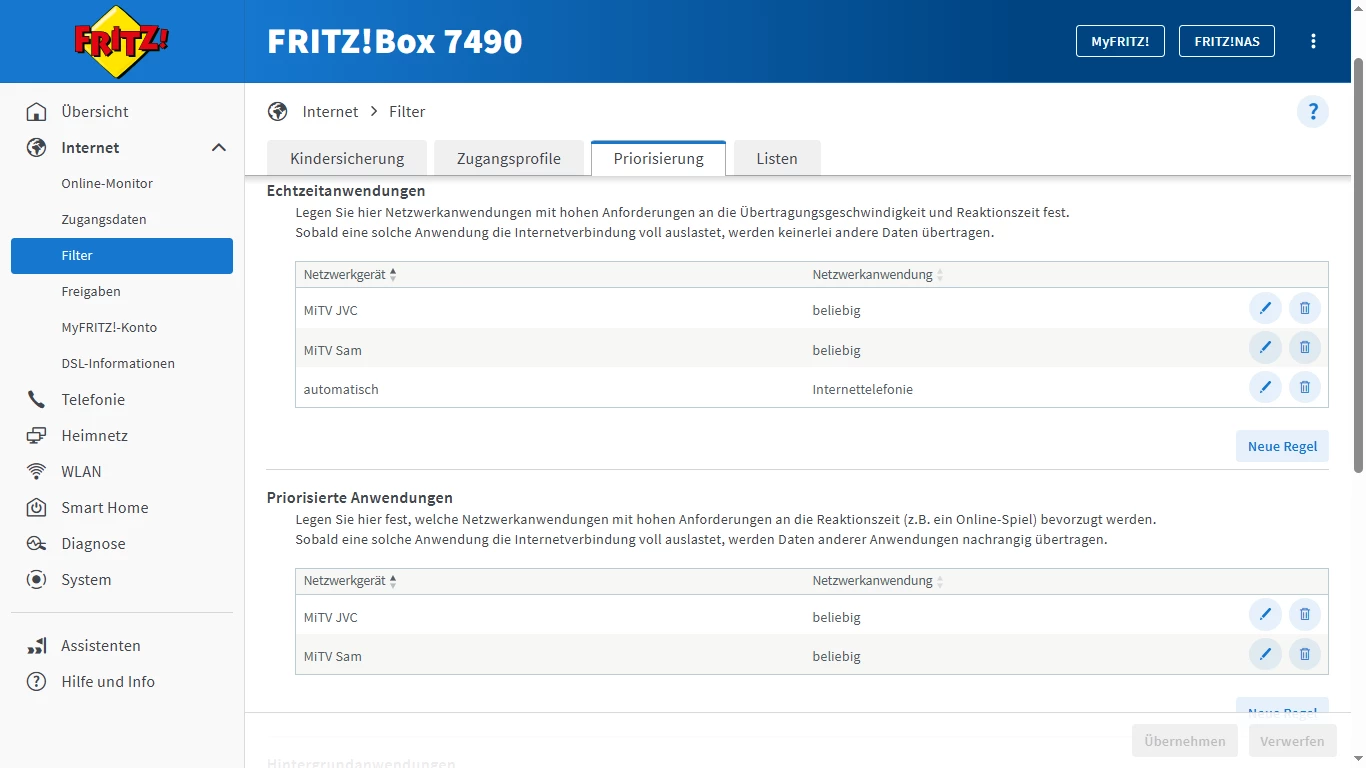The image size is (1366, 768).
Task: Click the Diagnose icon in sidebar
Action: tap(37, 543)
